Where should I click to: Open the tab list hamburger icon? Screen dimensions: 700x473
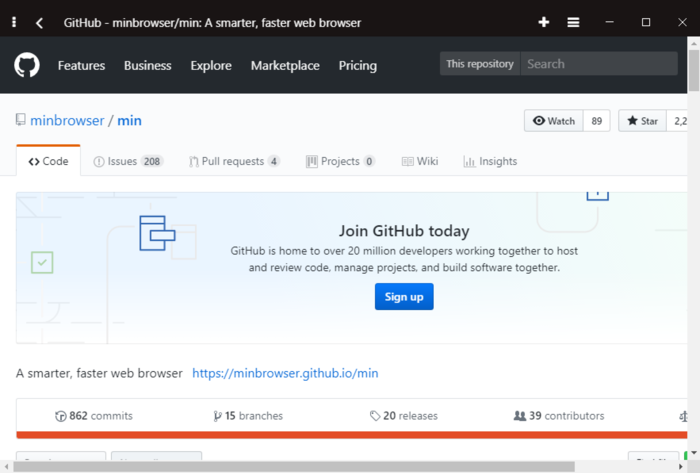(573, 22)
